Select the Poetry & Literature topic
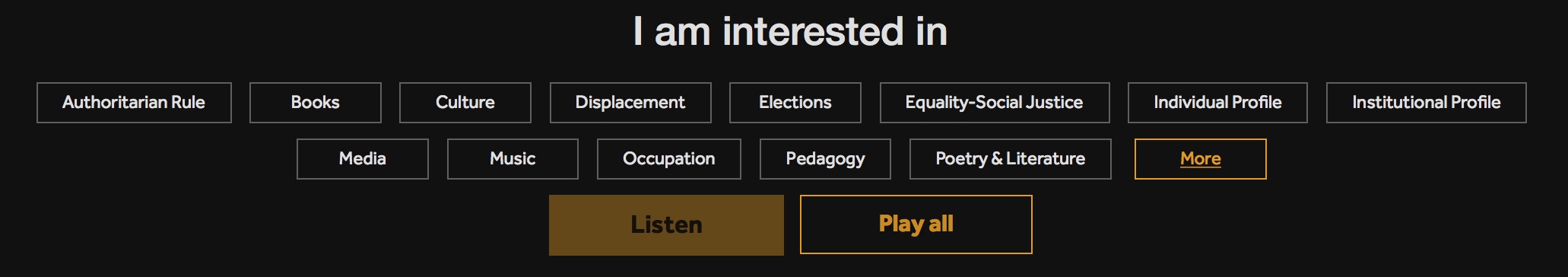 [x=1011, y=159]
